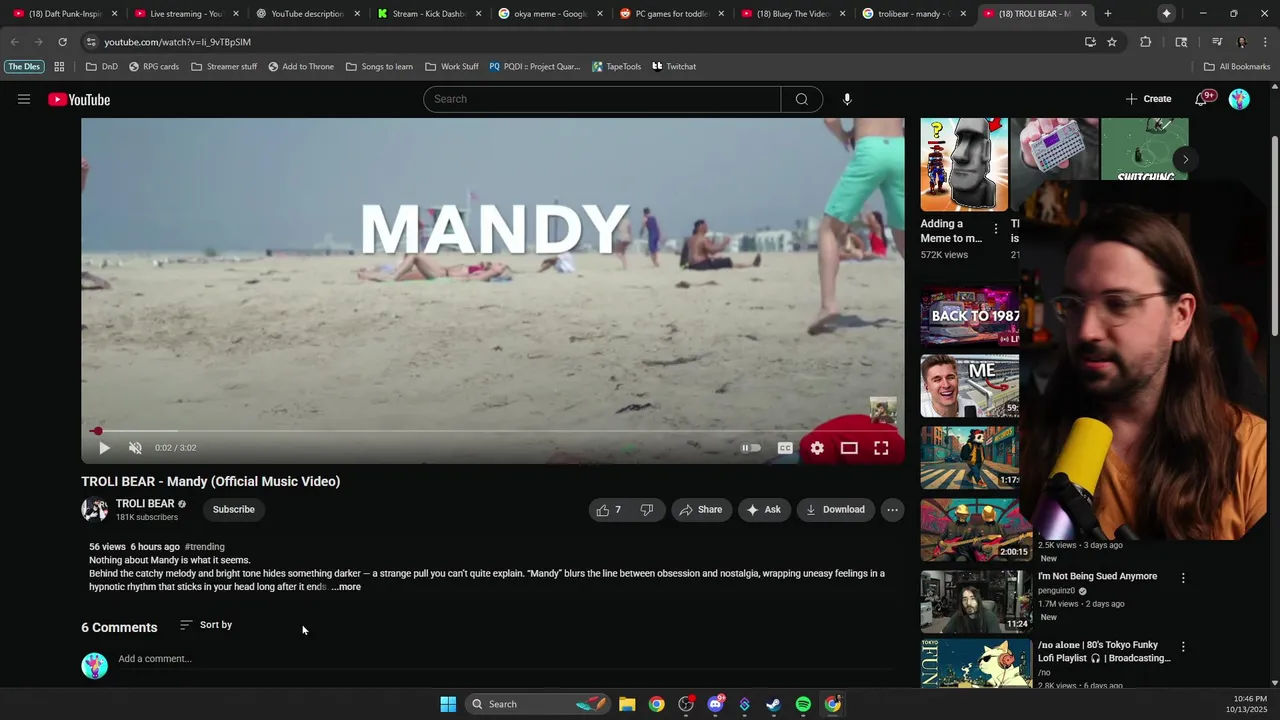Image resolution: width=1280 pixels, height=720 pixels.
Task: Click the search magnifier button
Action: [x=802, y=99]
